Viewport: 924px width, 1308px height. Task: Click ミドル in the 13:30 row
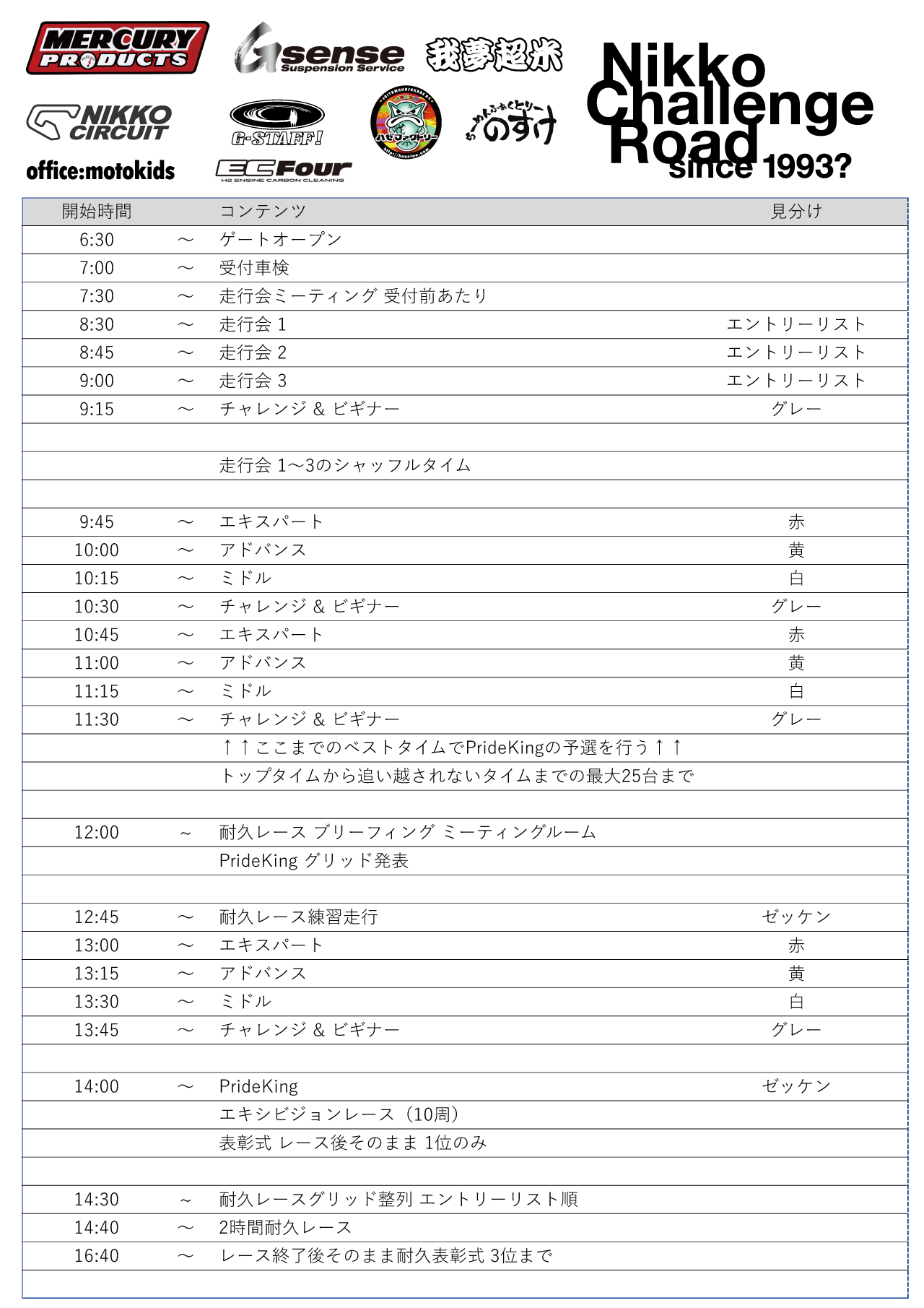pyautogui.click(x=245, y=1002)
